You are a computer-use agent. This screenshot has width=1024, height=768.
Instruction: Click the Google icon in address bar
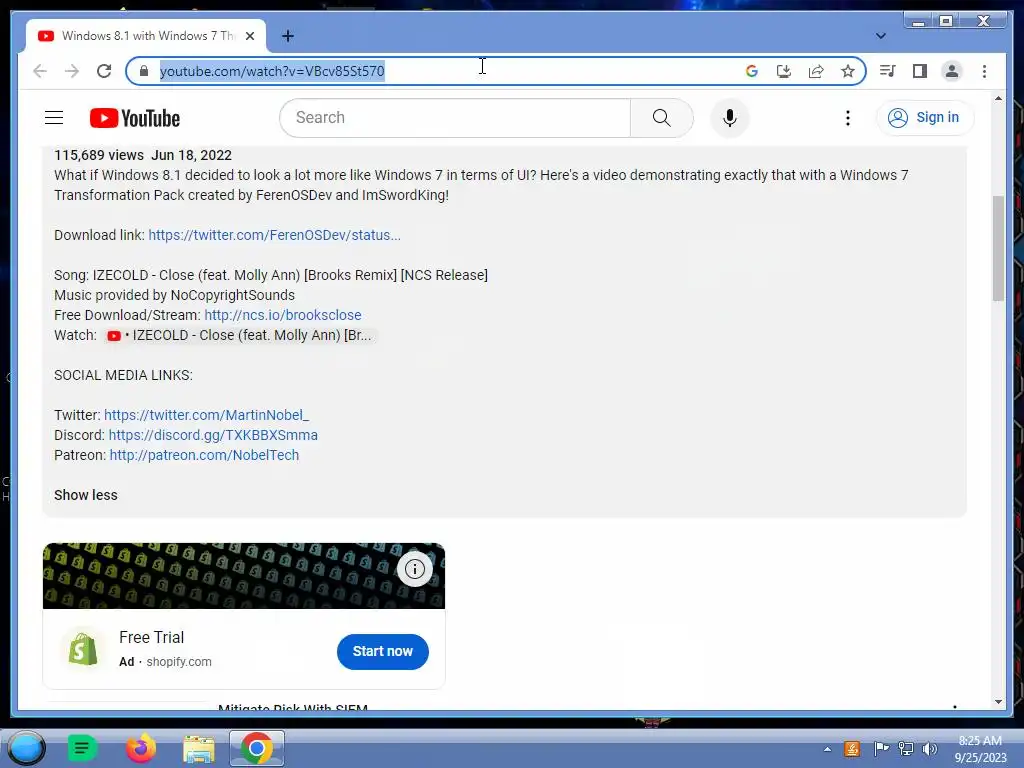tap(752, 71)
